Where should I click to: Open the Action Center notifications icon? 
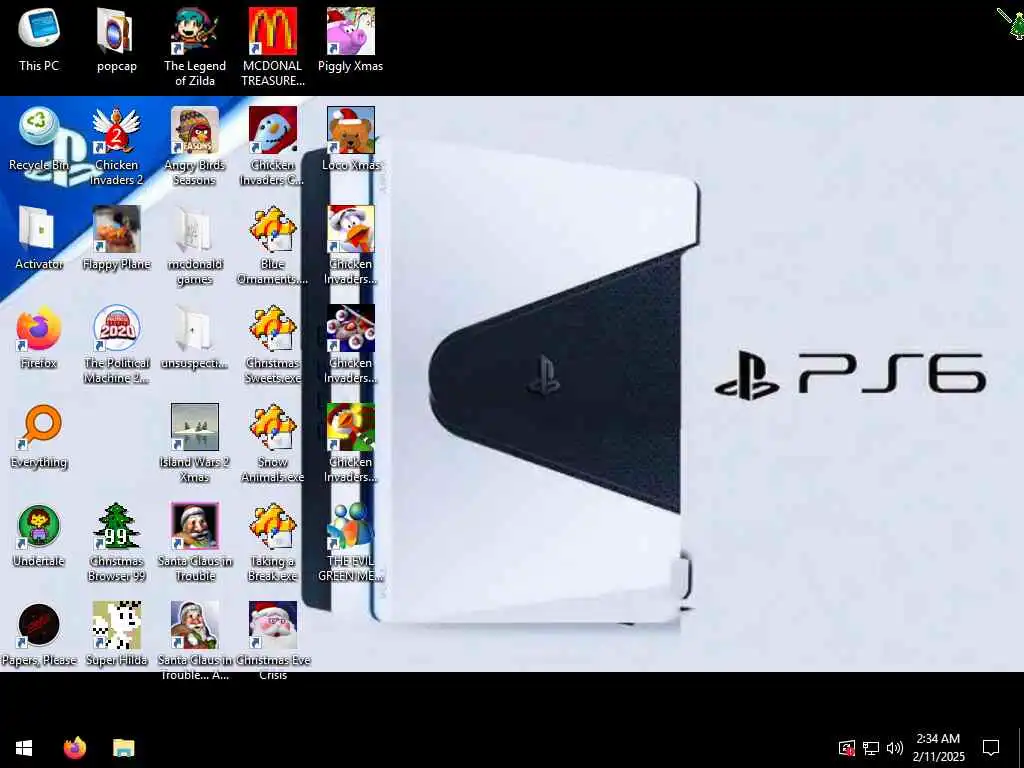pyautogui.click(x=991, y=748)
